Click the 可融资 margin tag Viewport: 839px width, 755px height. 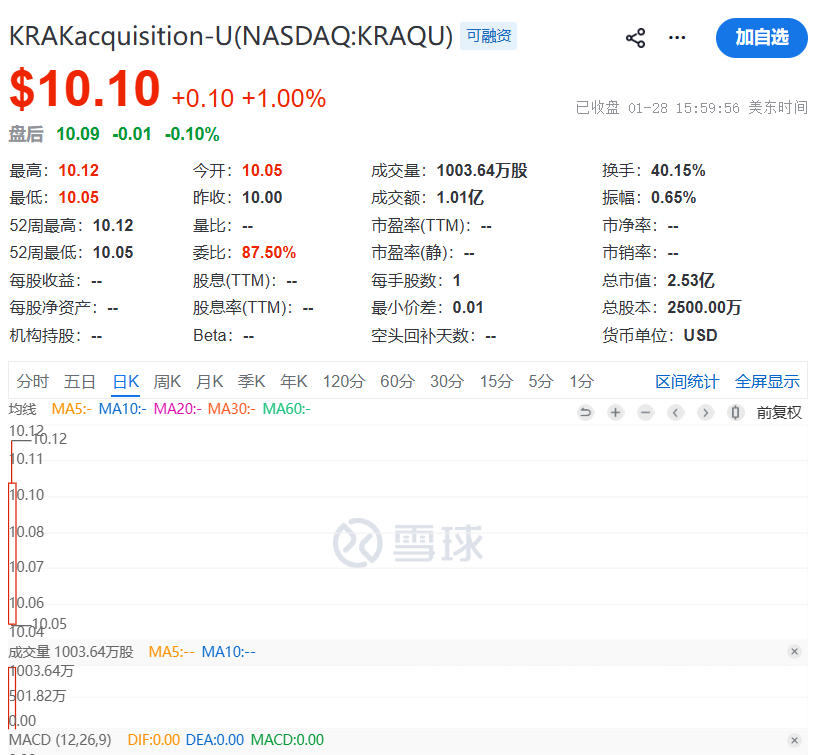coord(488,37)
